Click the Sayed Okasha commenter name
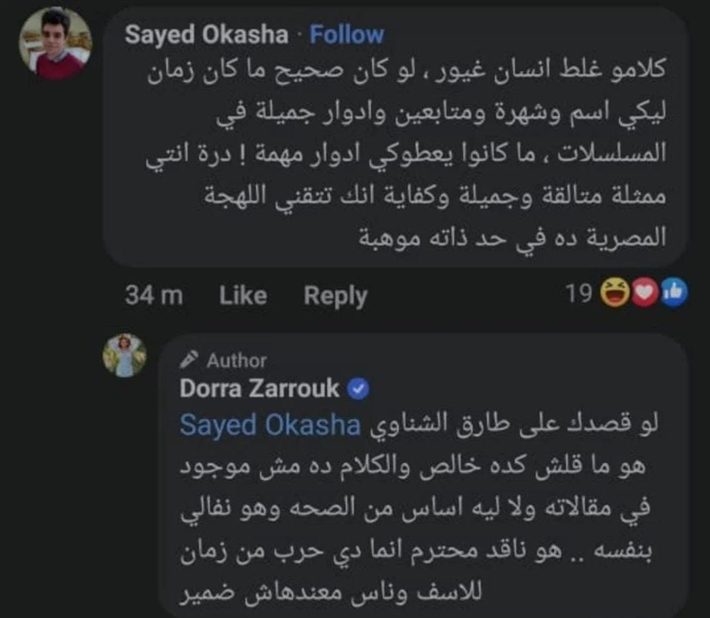710x618 pixels. click(x=206, y=34)
